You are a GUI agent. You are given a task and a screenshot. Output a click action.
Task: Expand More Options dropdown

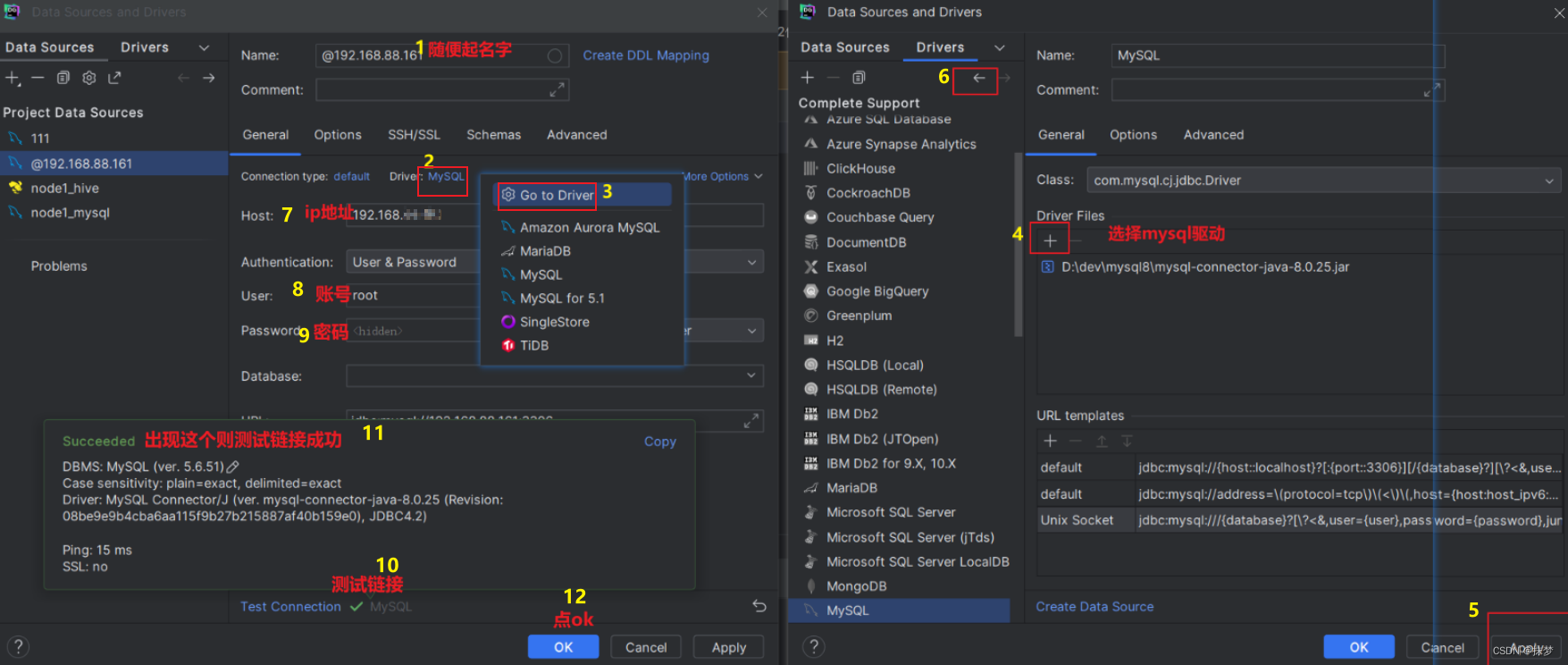coord(723,176)
